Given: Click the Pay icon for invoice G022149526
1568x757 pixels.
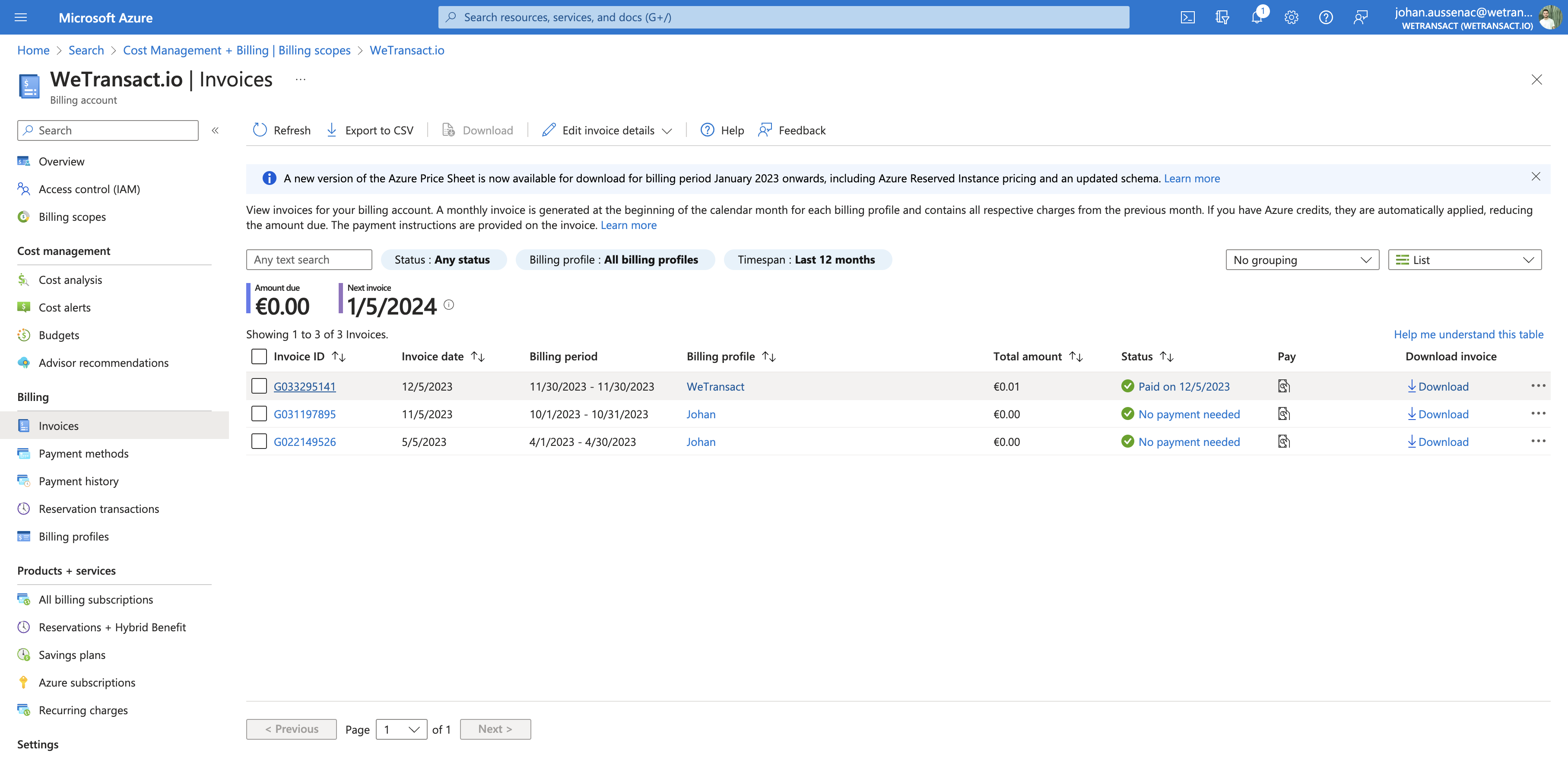Looking at the screenshot, I should coord(1284,442).
